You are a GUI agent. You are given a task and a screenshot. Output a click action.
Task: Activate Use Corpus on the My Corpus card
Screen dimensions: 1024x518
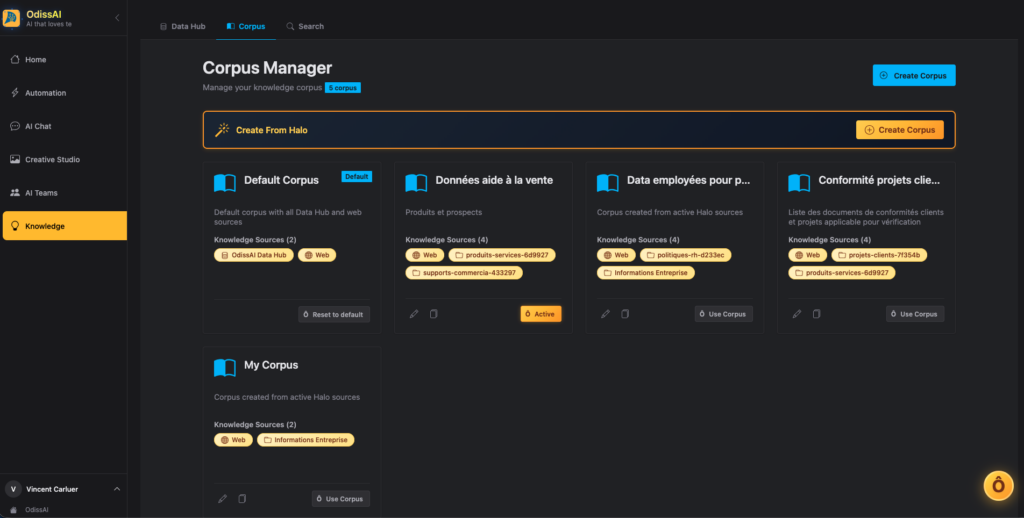click(x=340, y=499)
